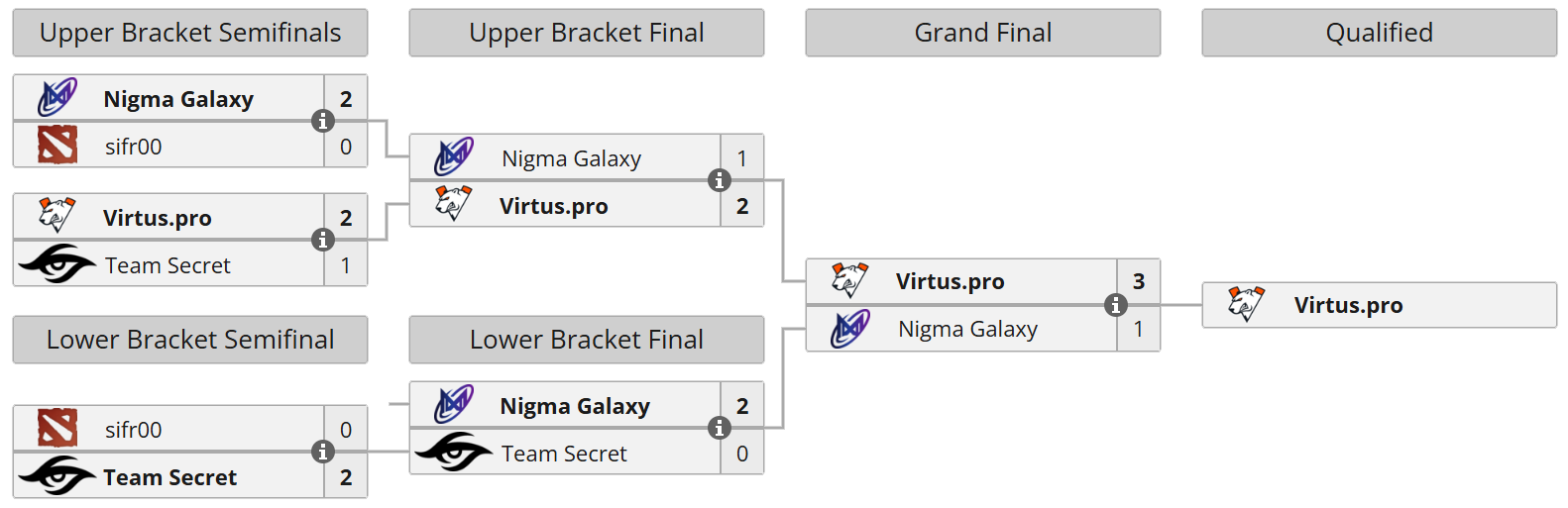Click Team Secret name in Lower Bracket Semifinal
1568x508 pixels.
click(170, 477)
